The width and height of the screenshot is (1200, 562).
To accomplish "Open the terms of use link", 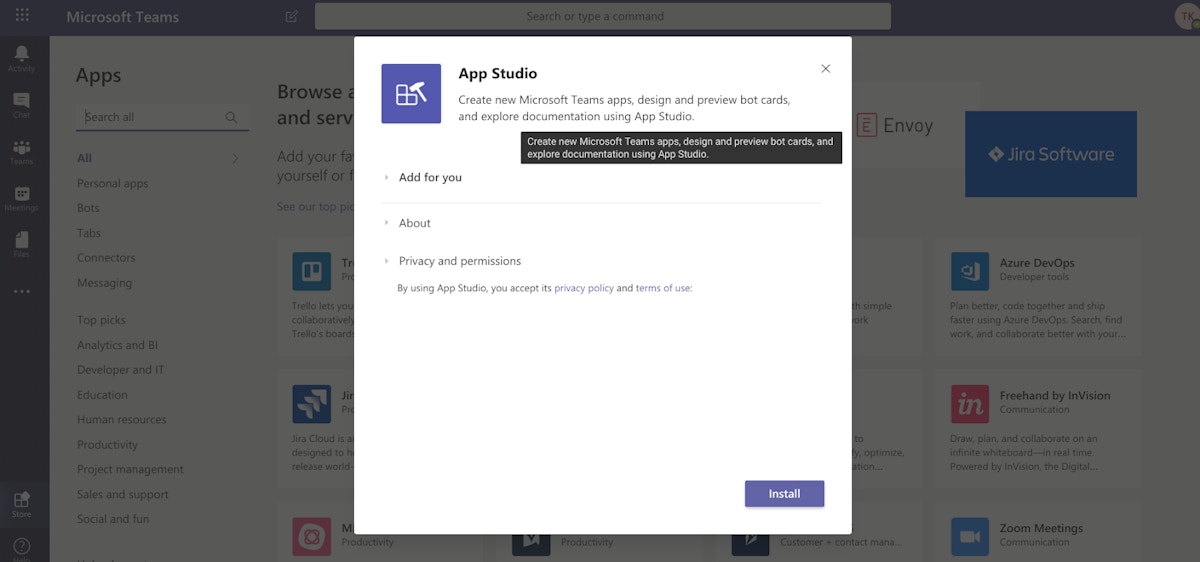I will pos(663,288).
